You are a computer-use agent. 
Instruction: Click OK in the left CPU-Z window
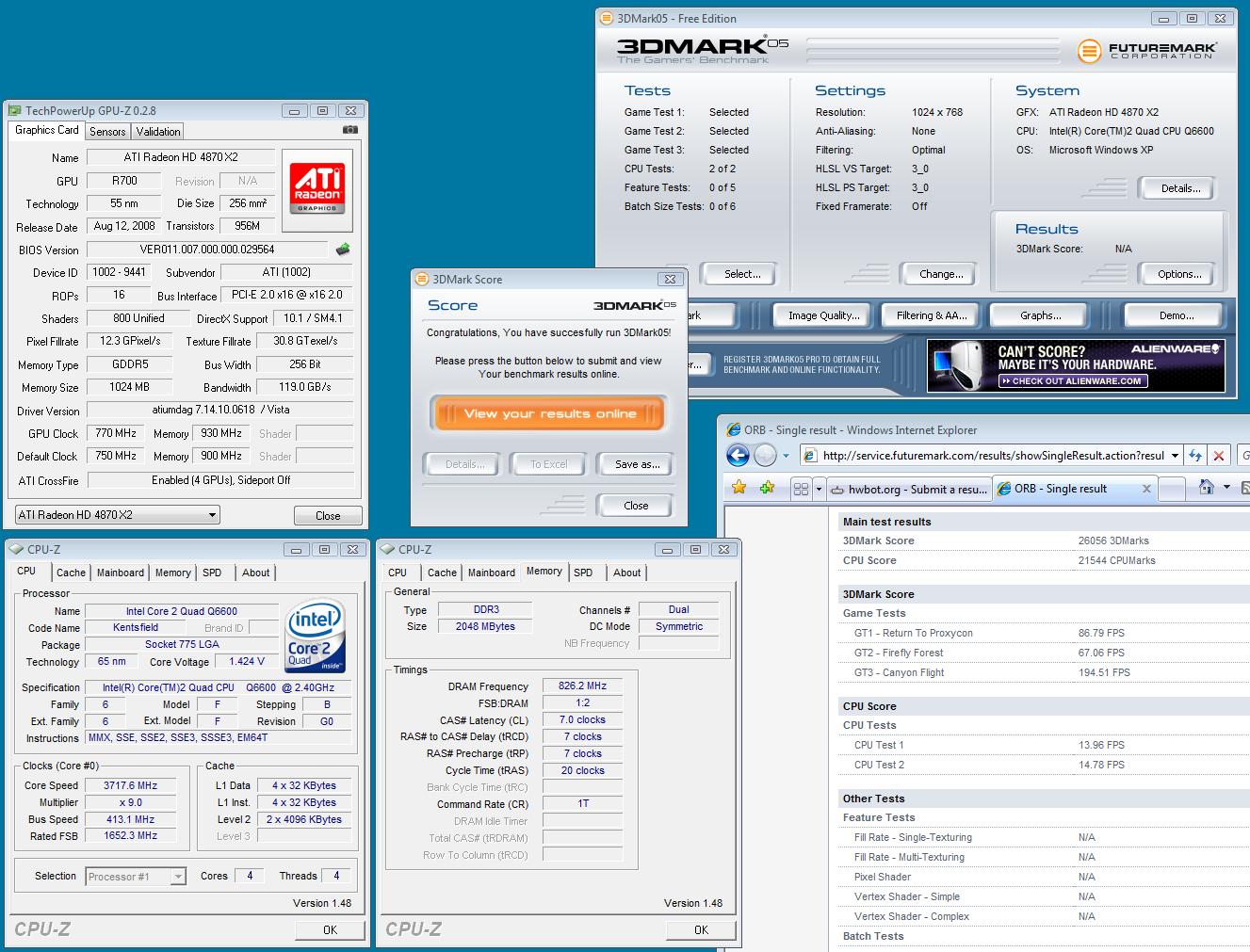tap(330, 929)
